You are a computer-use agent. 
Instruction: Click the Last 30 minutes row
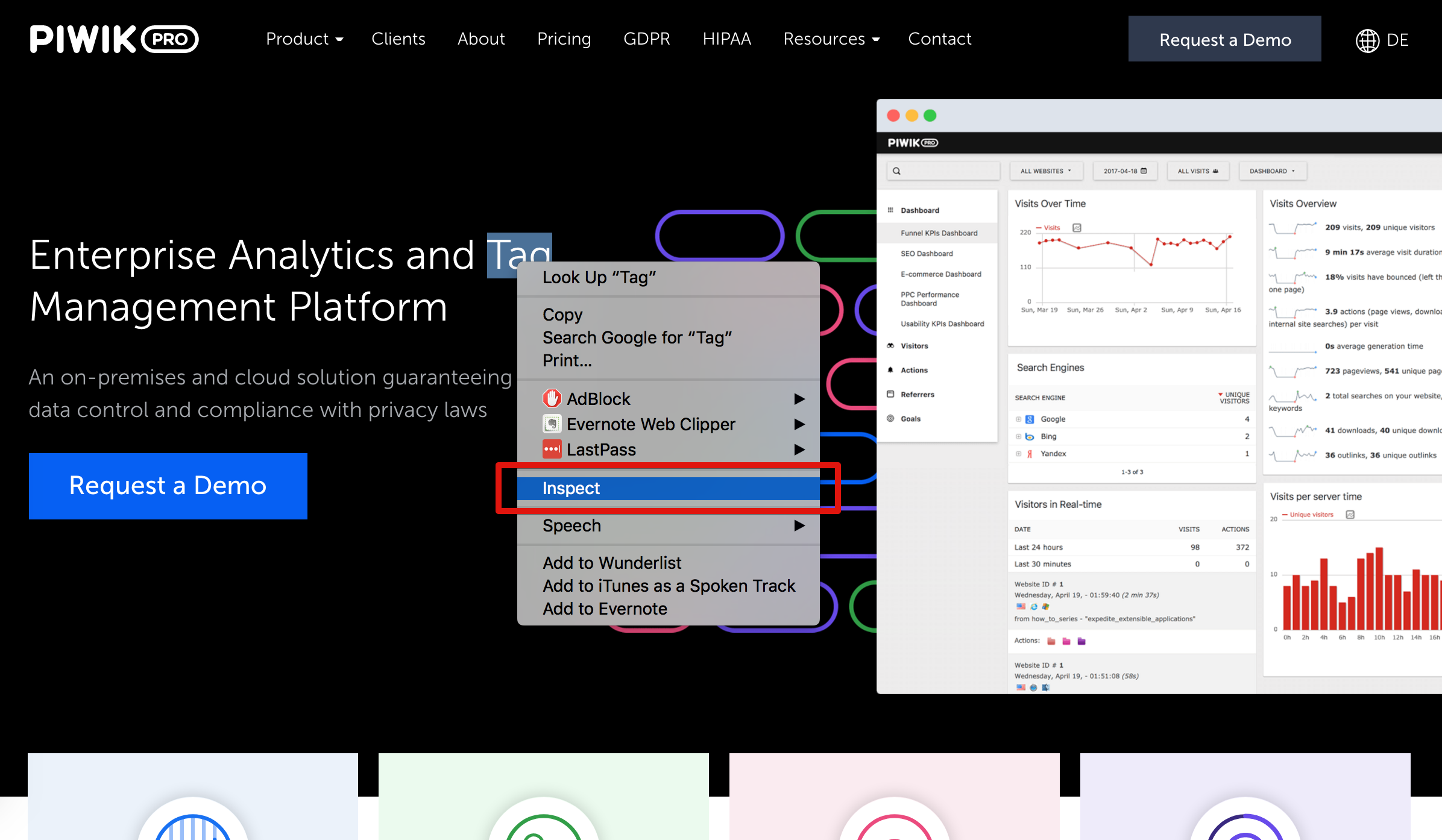pos(1131,564)
